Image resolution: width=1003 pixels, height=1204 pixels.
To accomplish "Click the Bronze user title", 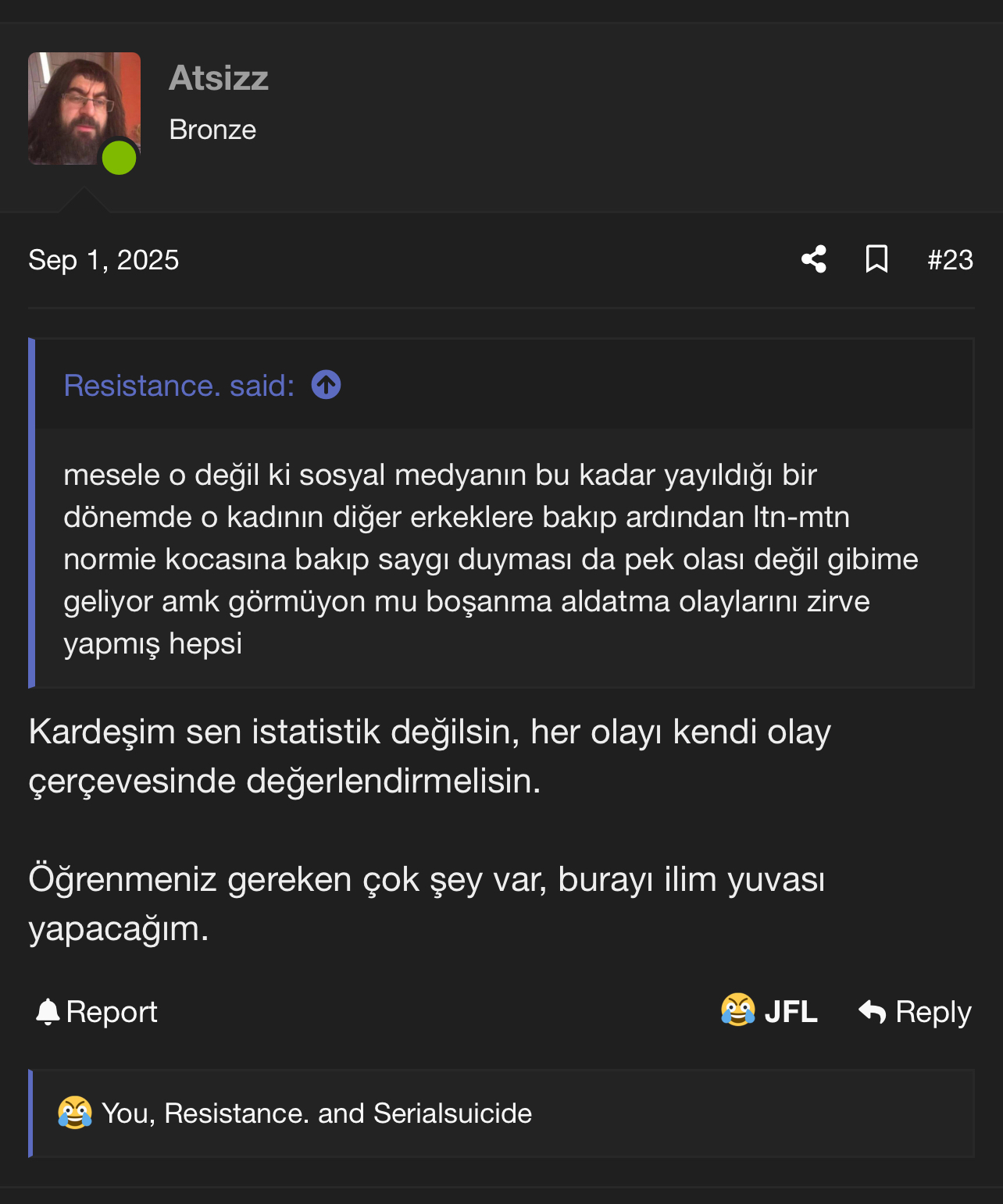I will tap(212, 130).
